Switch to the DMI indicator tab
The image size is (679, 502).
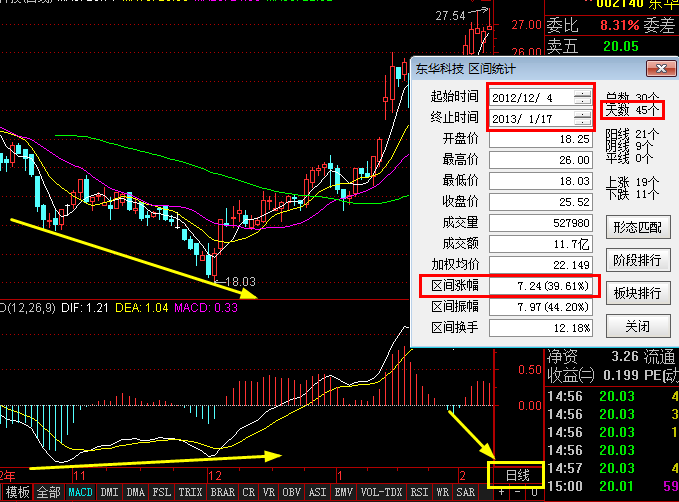point(109,492)
